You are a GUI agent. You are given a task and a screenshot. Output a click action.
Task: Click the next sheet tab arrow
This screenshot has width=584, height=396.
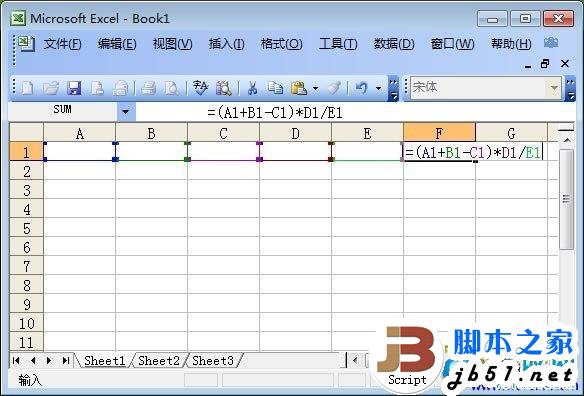point(49,360)
